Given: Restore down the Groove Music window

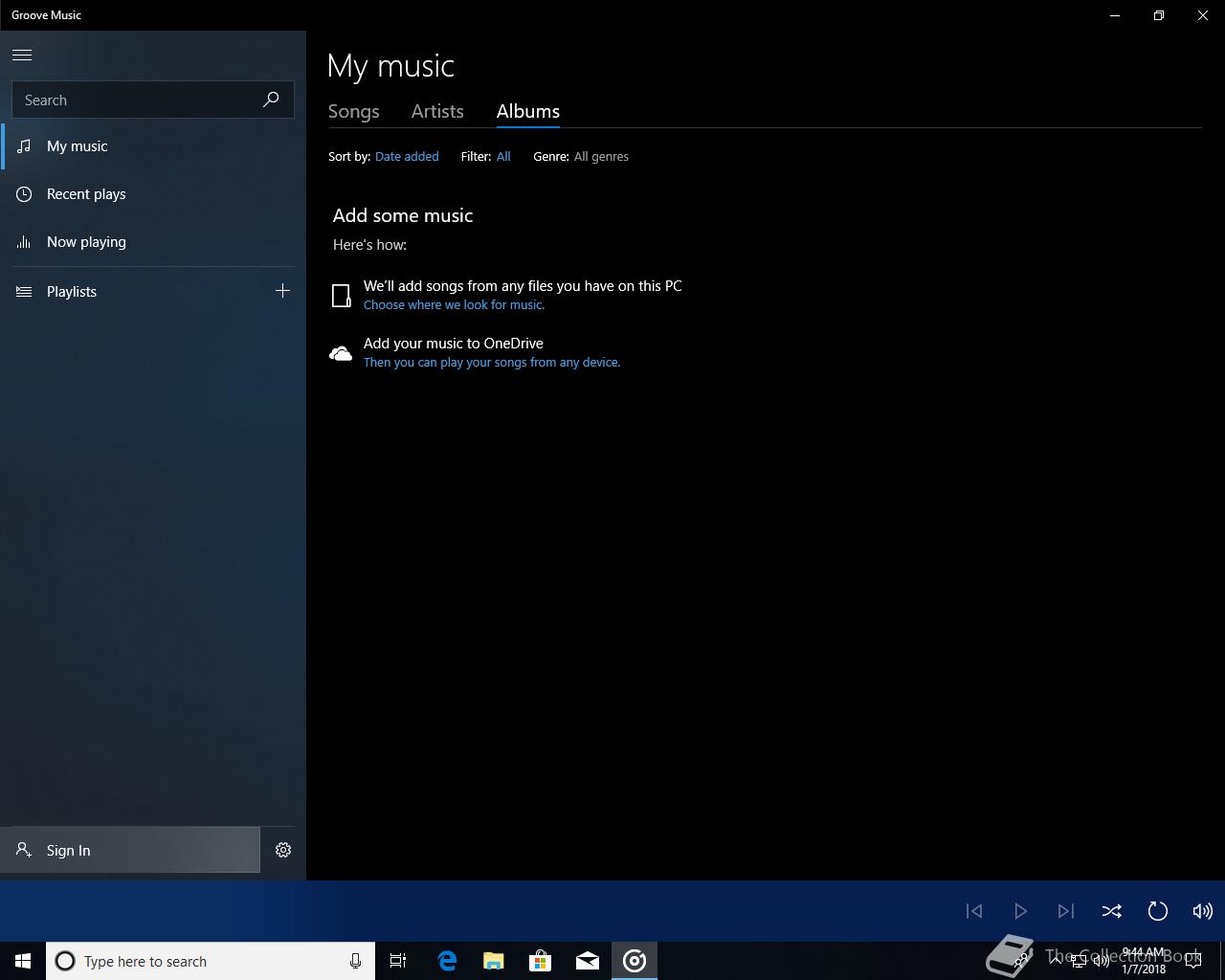Looking at the screenshot, I should pyautogui.click(x=1159, y=15).
